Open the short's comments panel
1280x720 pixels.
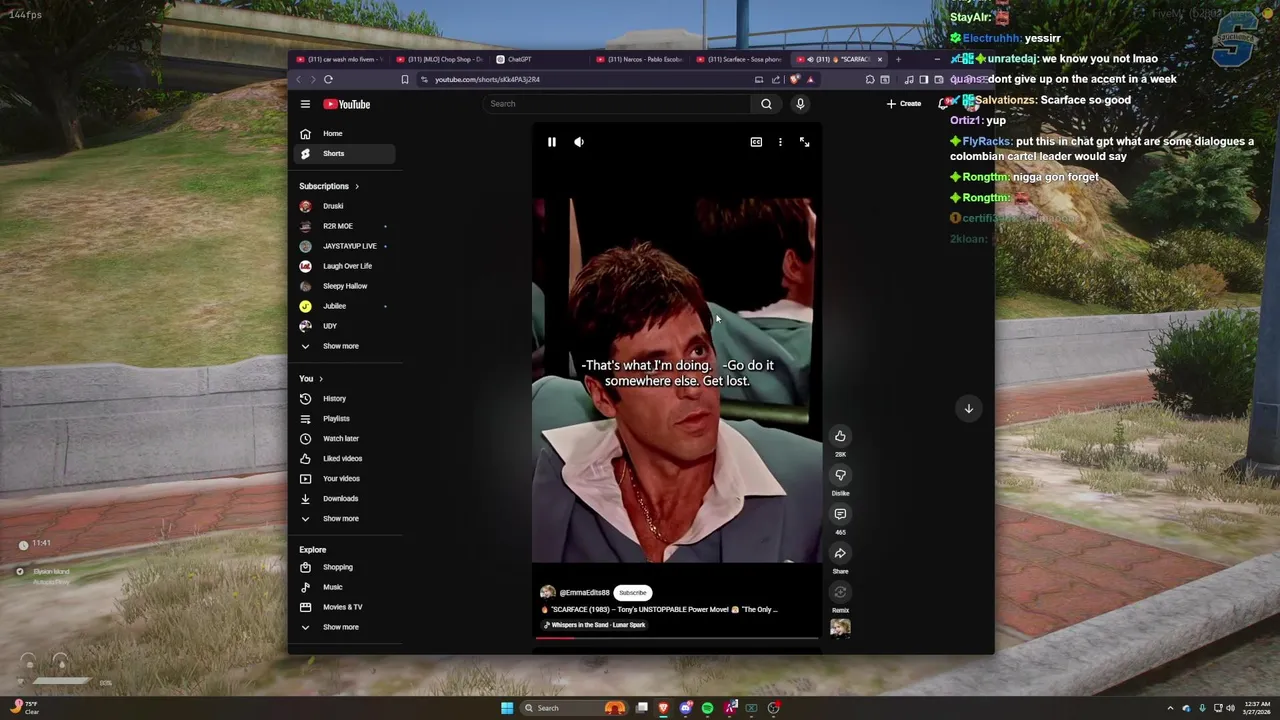tap(840, 514)
